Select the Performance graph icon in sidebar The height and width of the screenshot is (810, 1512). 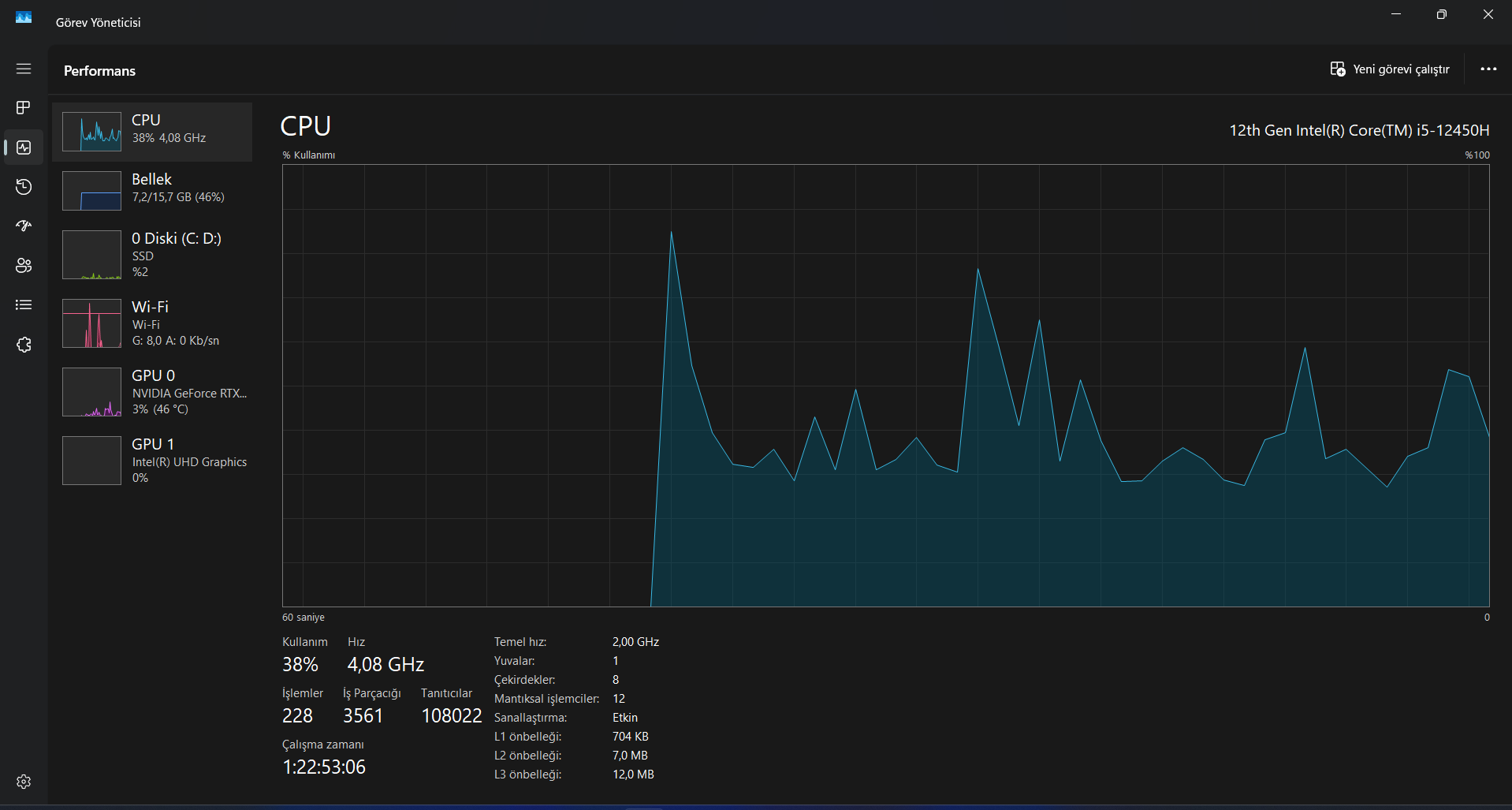tap(24, 147)
